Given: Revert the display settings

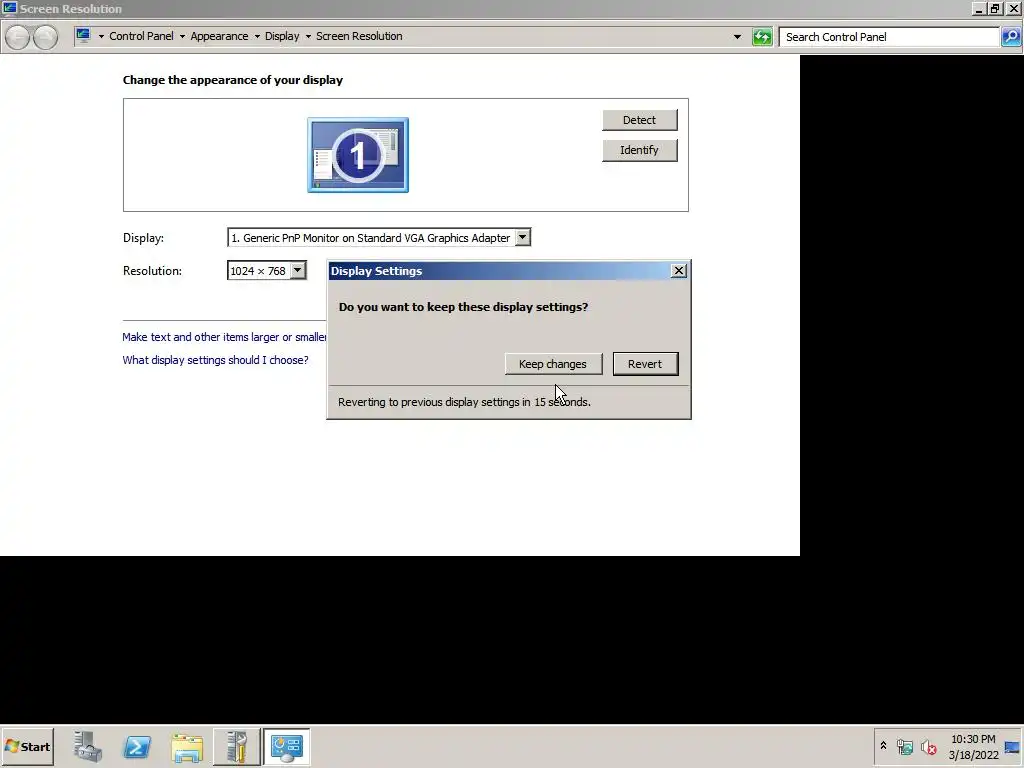Looking at the screenshot, I should pos(645,364).
